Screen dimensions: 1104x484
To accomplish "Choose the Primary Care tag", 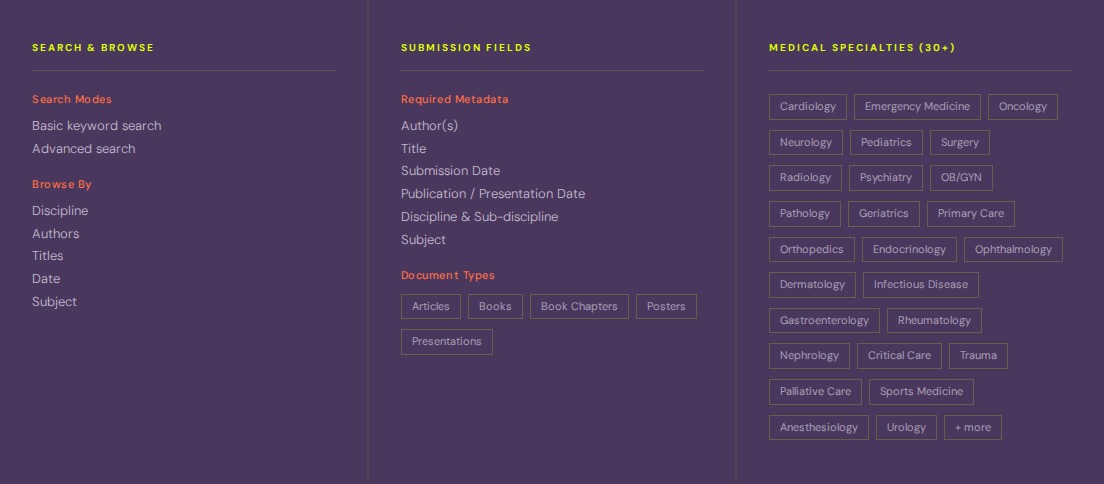I will [970, 213].
